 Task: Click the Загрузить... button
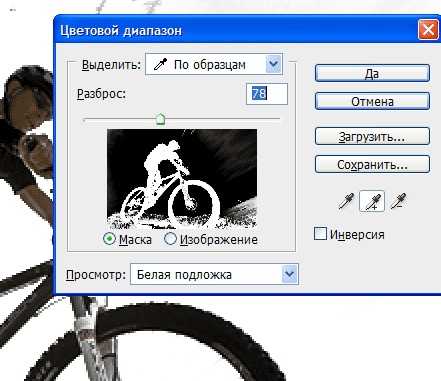coord(372,136)
